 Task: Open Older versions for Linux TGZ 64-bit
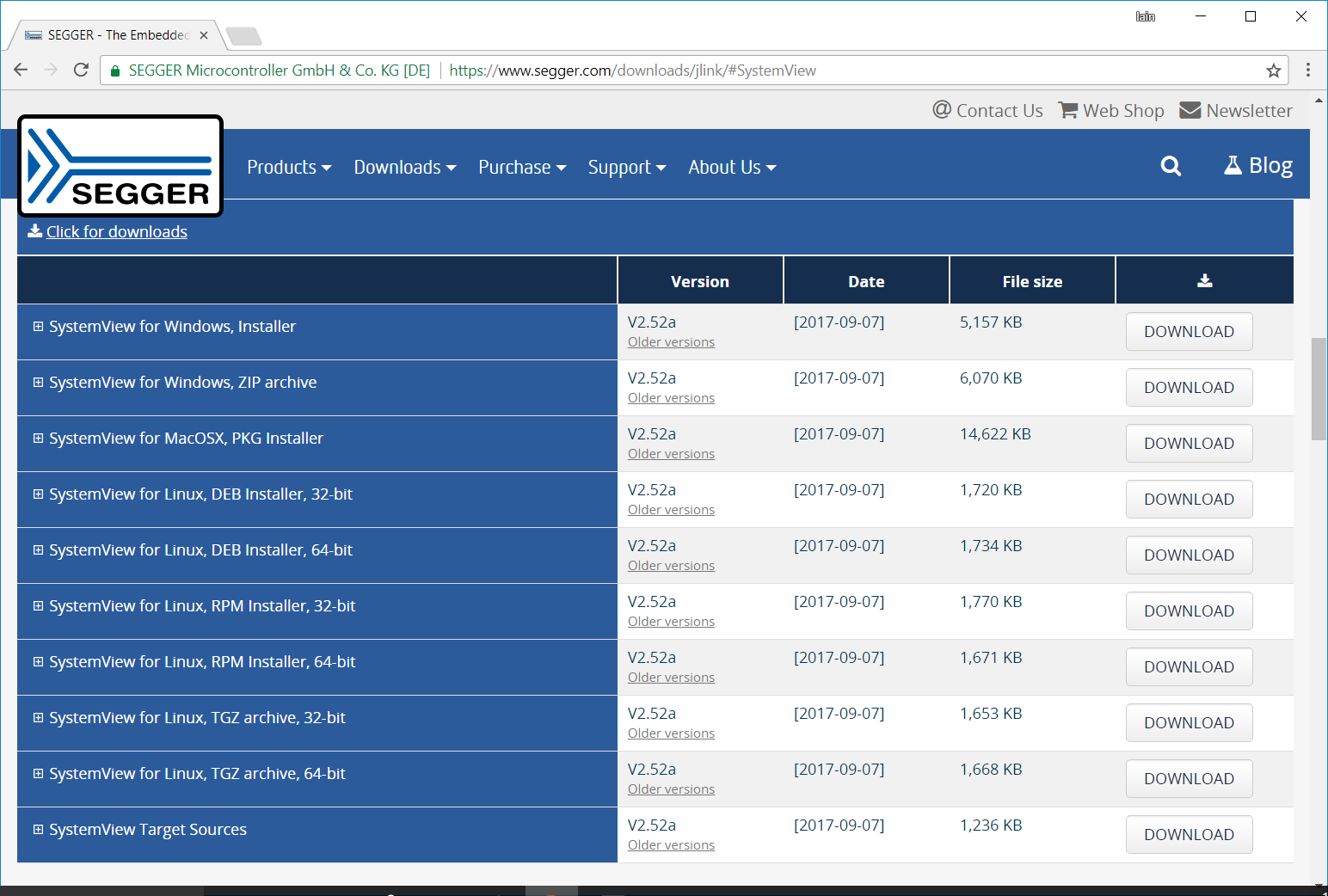(x=671, y=789)
